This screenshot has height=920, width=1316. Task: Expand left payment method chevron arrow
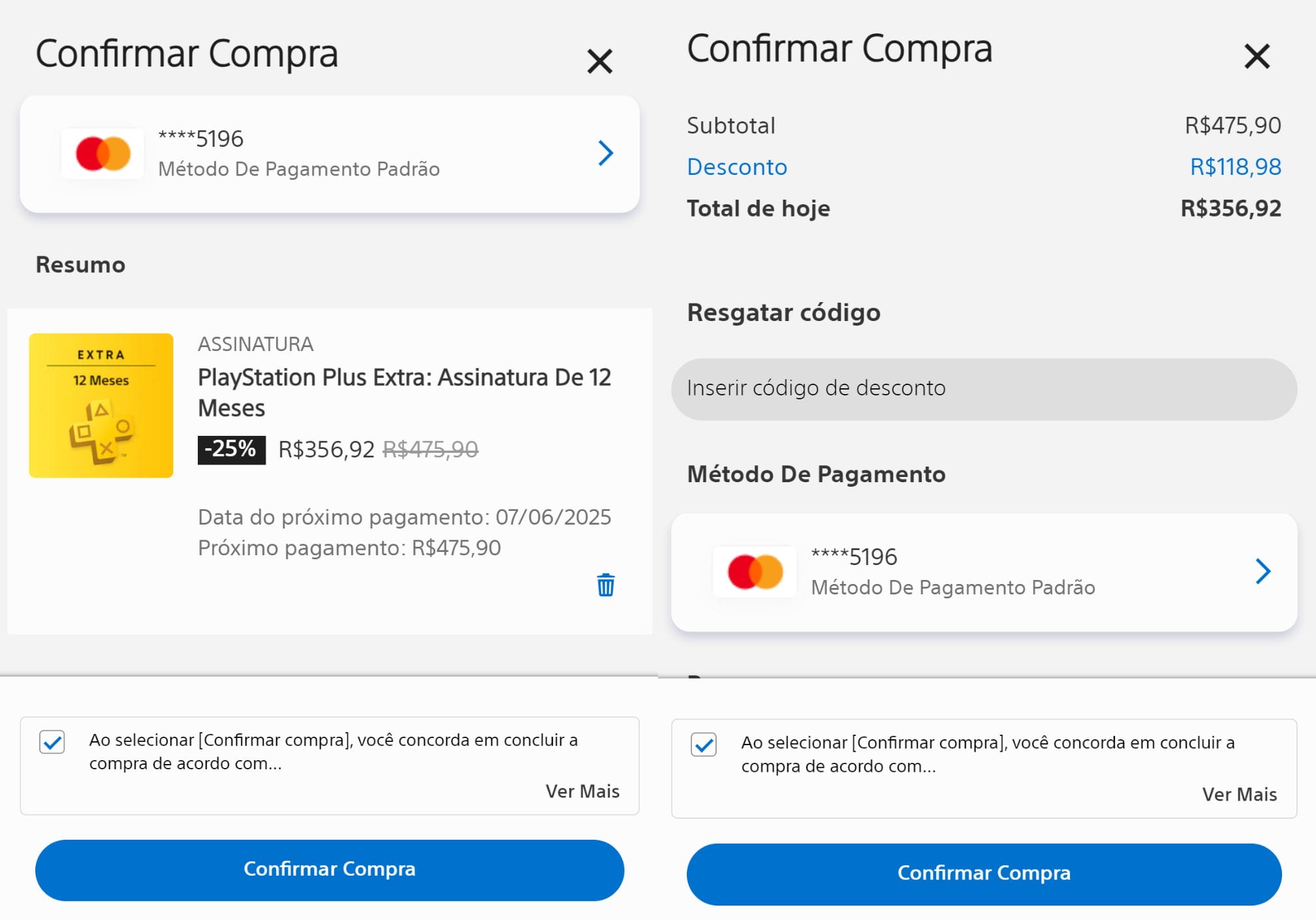605,153
